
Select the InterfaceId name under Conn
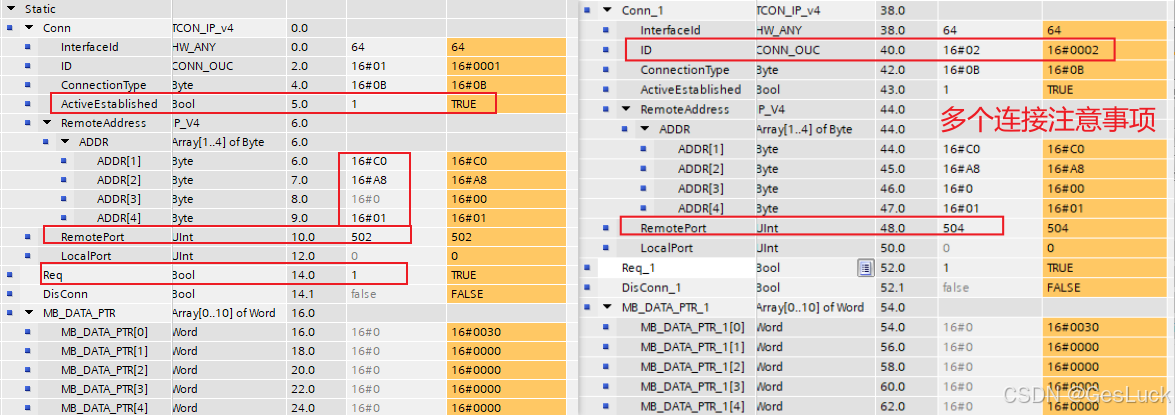90,46
